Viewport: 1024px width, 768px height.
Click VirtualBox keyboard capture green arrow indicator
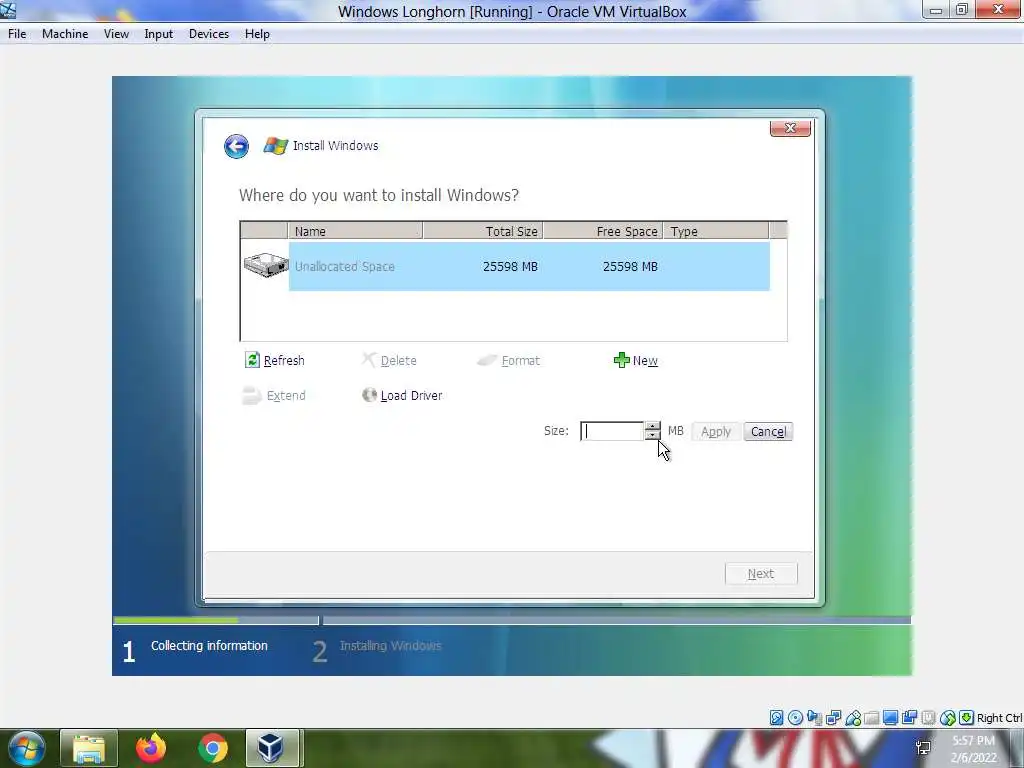pyautogui.click(x=967, y=718)
